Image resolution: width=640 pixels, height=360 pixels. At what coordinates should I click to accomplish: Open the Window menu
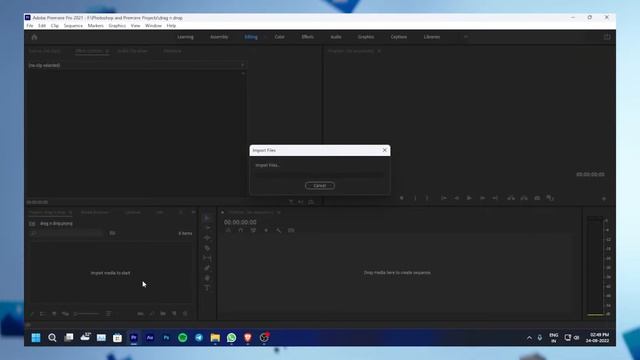pos(153,26)
